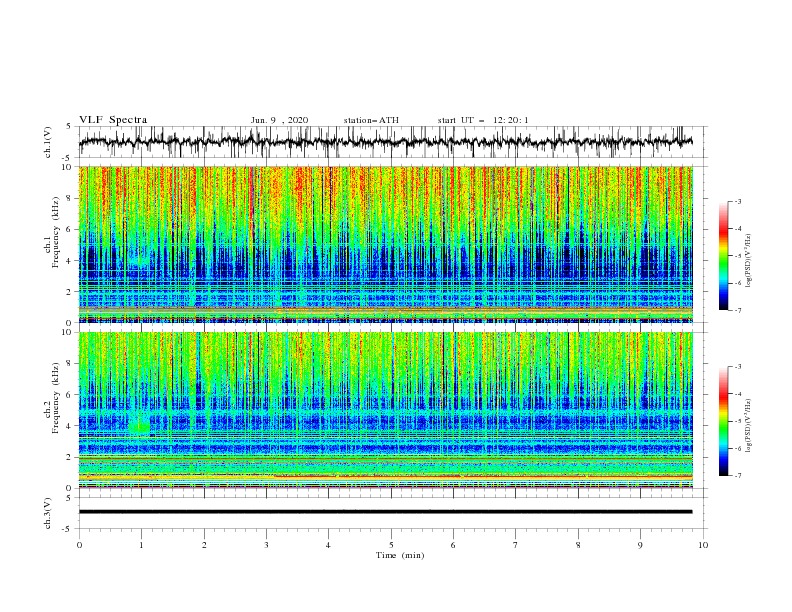Click the "Time (min)" x-axis title
This screenshot has width=792, height=612.
tap(400, 555)
